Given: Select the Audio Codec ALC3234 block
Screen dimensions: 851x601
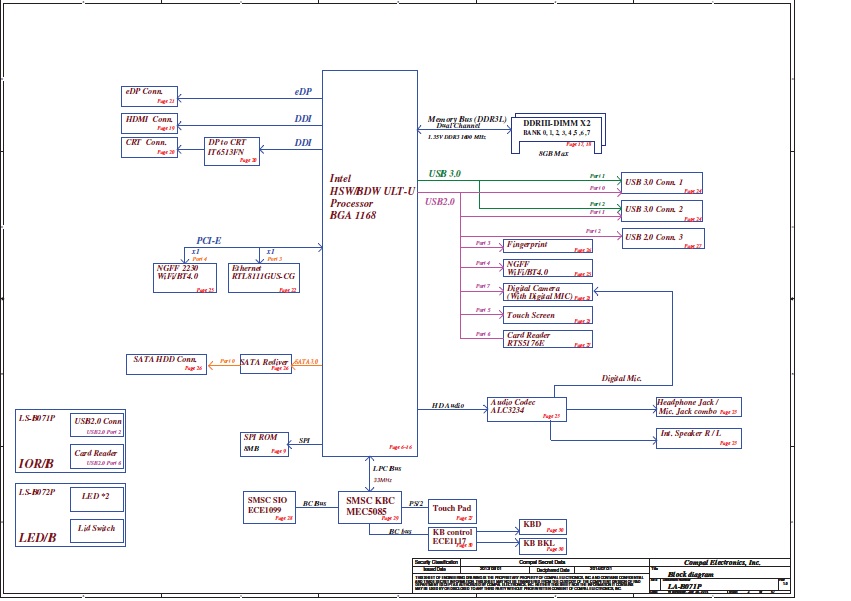Looking at the screenshot, I should (526, 408).
